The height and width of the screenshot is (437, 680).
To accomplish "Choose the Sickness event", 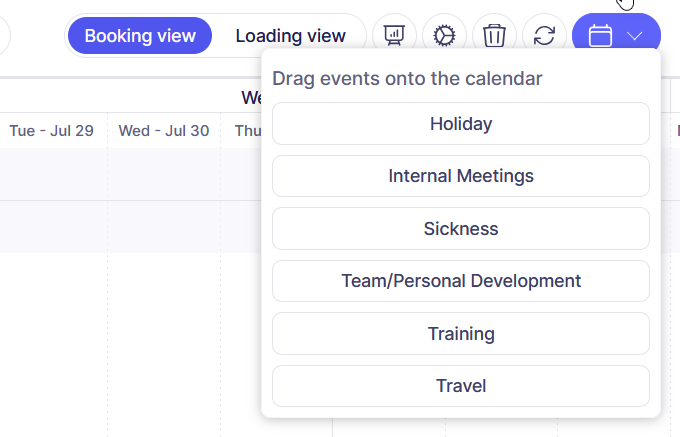I will point(461,229).
